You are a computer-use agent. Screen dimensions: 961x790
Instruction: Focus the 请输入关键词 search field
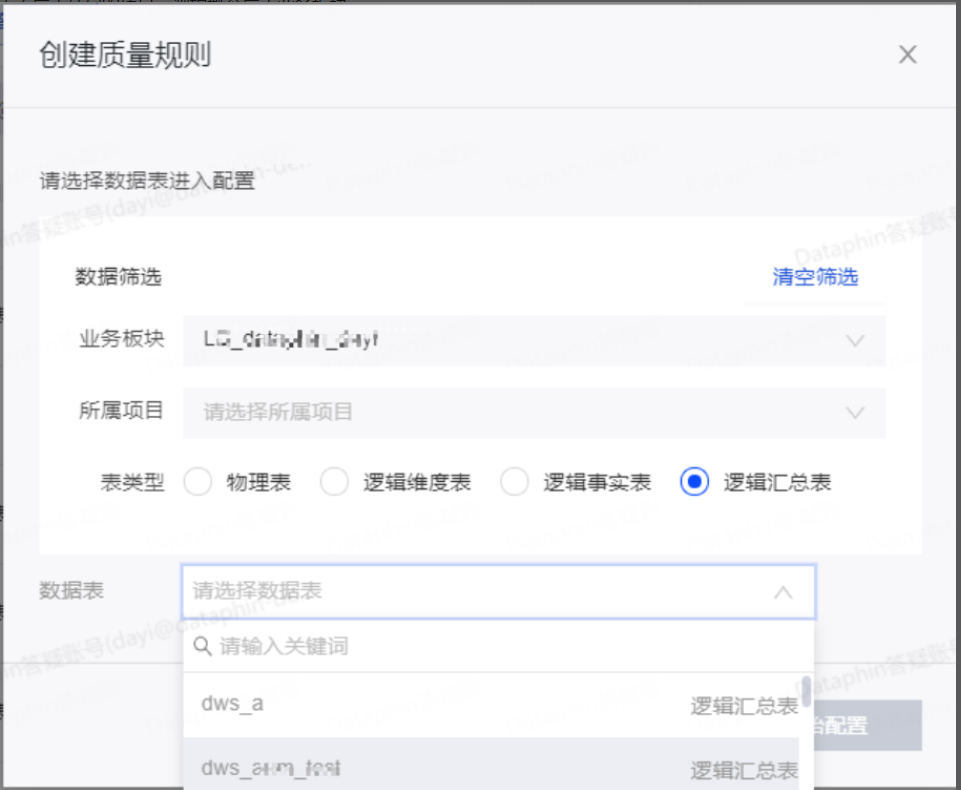[x=500, y=647]
